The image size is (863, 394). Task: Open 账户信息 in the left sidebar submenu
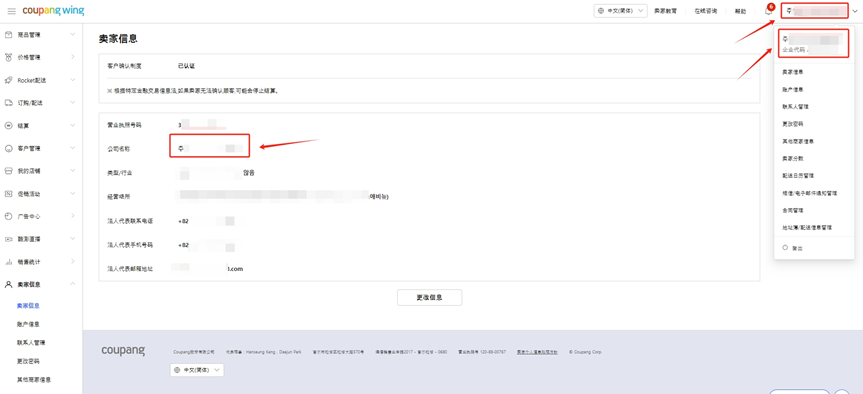pyautogui.click(x=29, y=324)
